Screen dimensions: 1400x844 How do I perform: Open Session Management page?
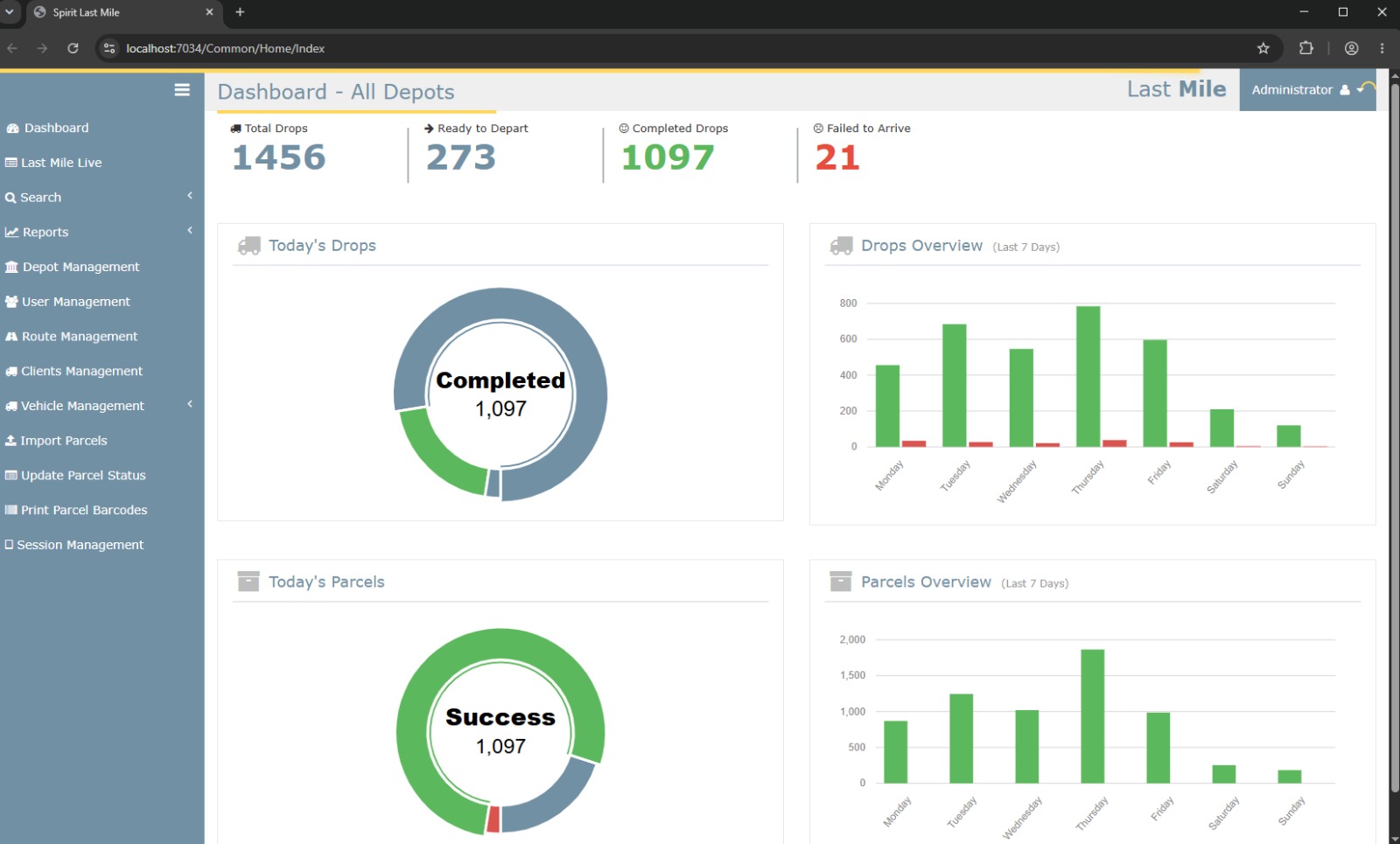[80, 545]
